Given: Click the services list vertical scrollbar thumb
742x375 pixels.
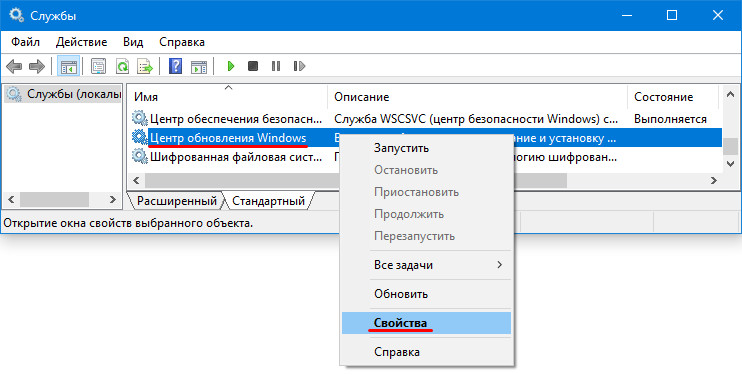Looking at the screenshot, I should (x=730, y=147).
